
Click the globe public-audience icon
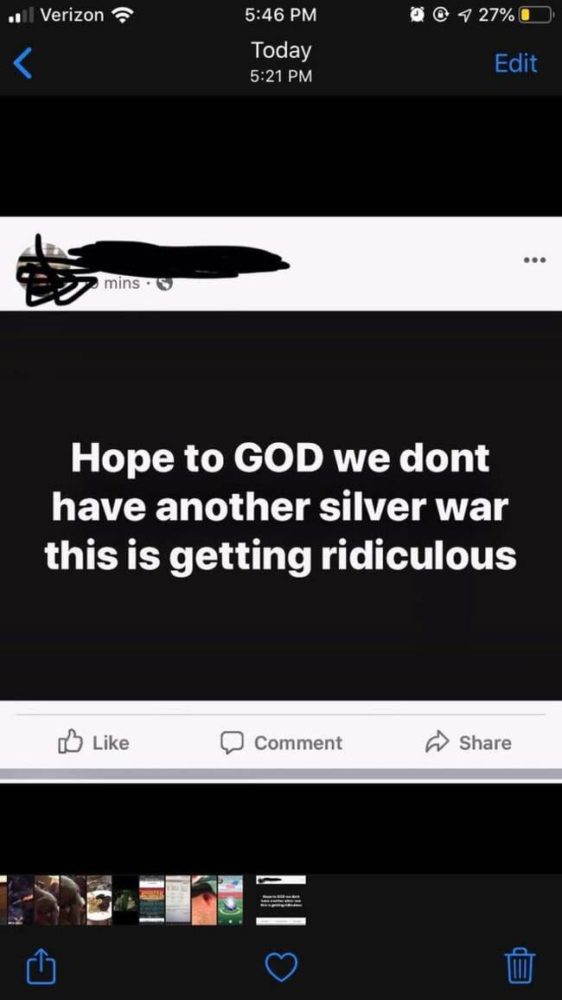pyautogui.click(x=165, y=284)
